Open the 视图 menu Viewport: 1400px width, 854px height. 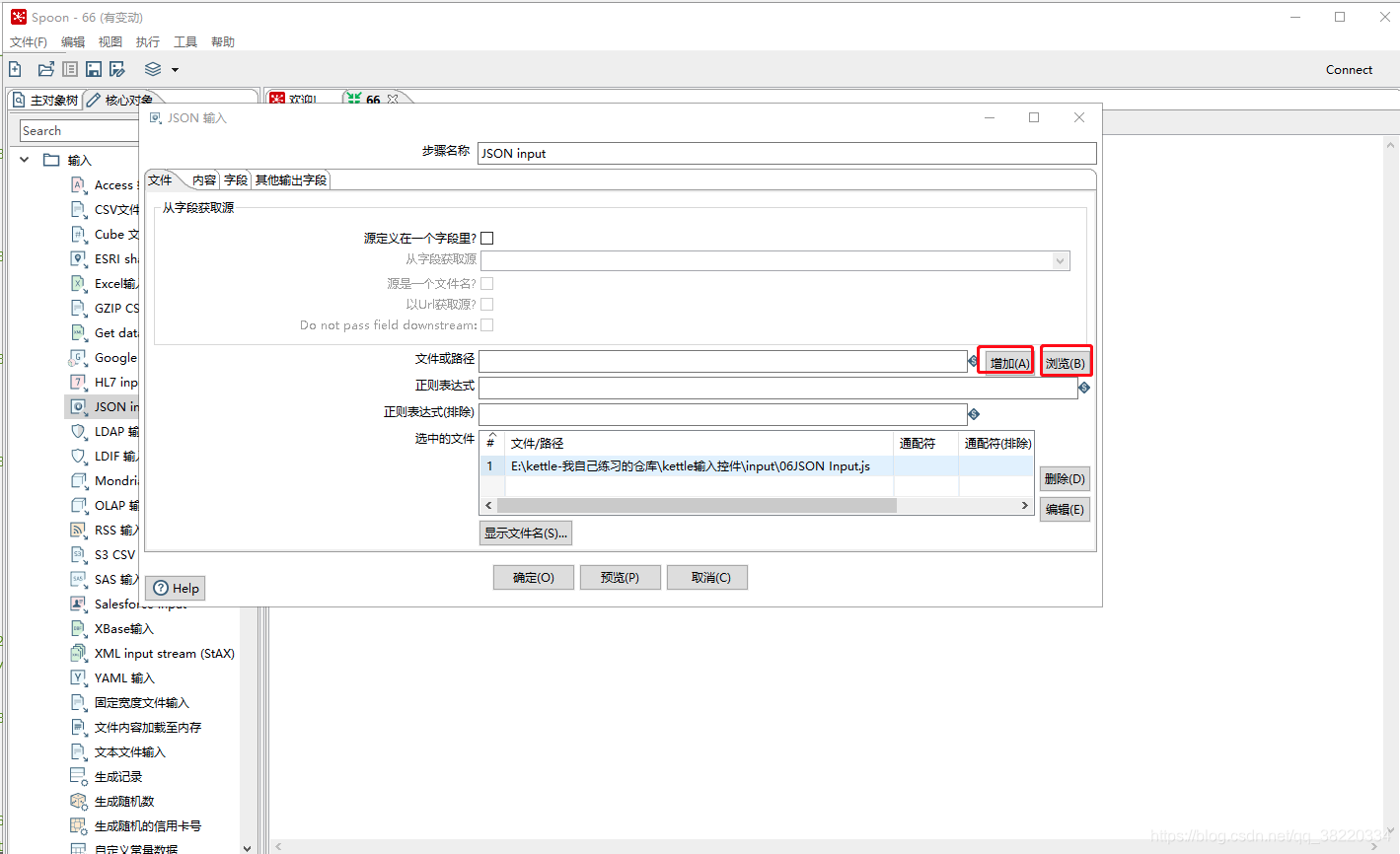(111, 41)
